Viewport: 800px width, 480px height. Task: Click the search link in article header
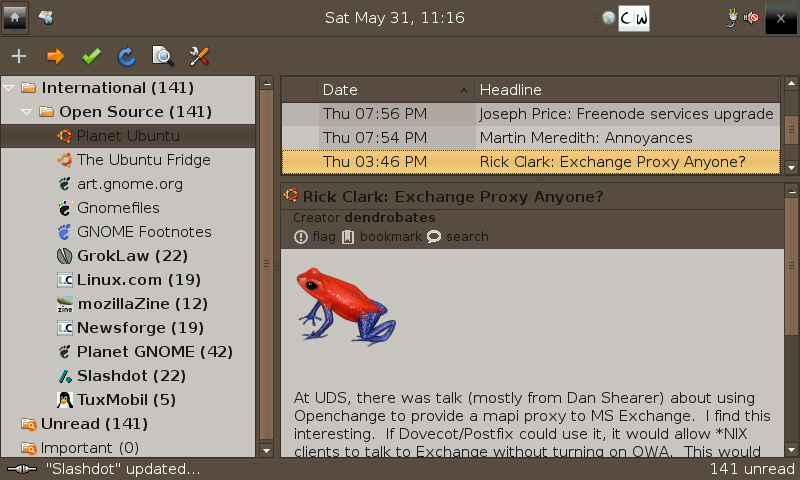[x=467, y=237]
